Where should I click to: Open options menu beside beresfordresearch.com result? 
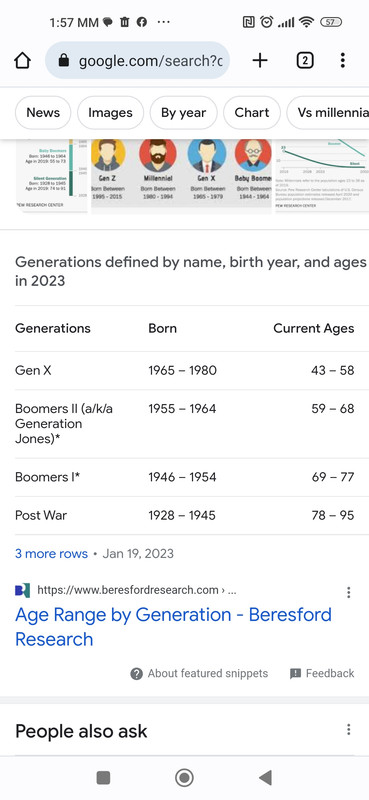click(x=349, y=592)
